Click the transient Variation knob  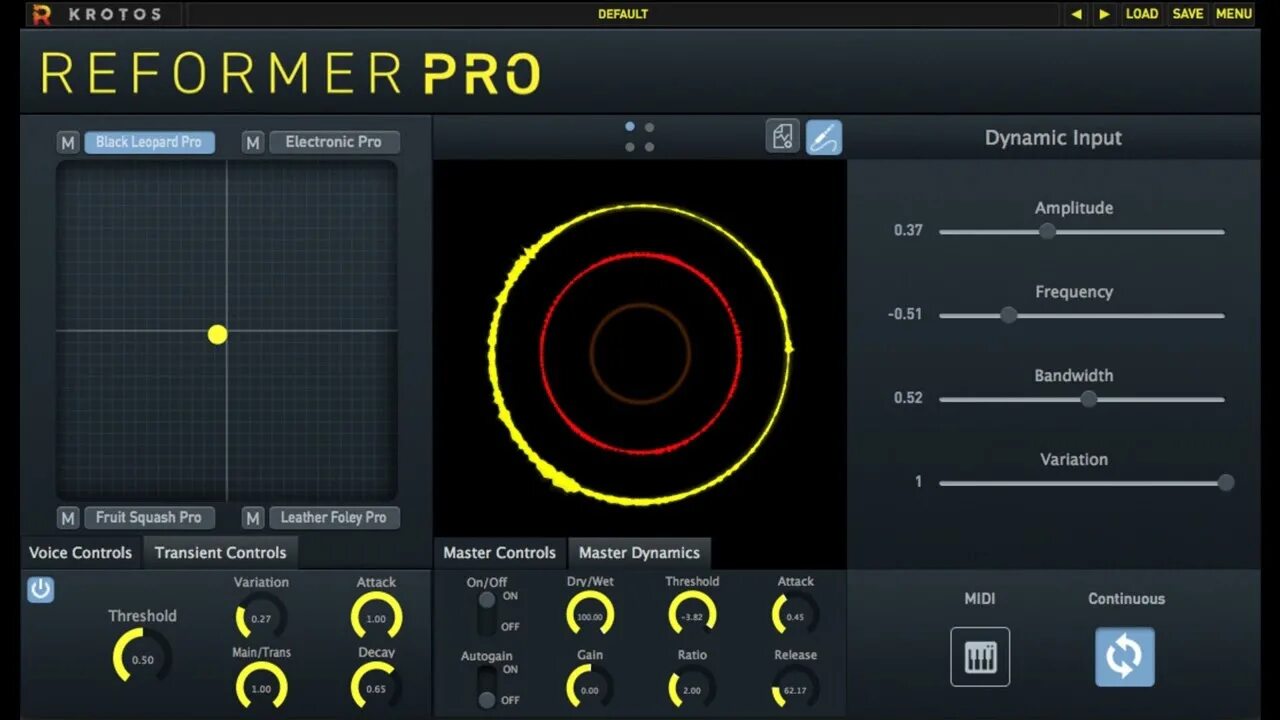261,618
